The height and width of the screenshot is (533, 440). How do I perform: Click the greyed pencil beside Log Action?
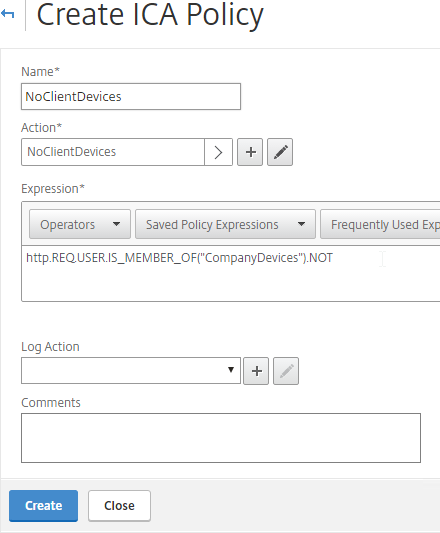(x=286, y=371)
